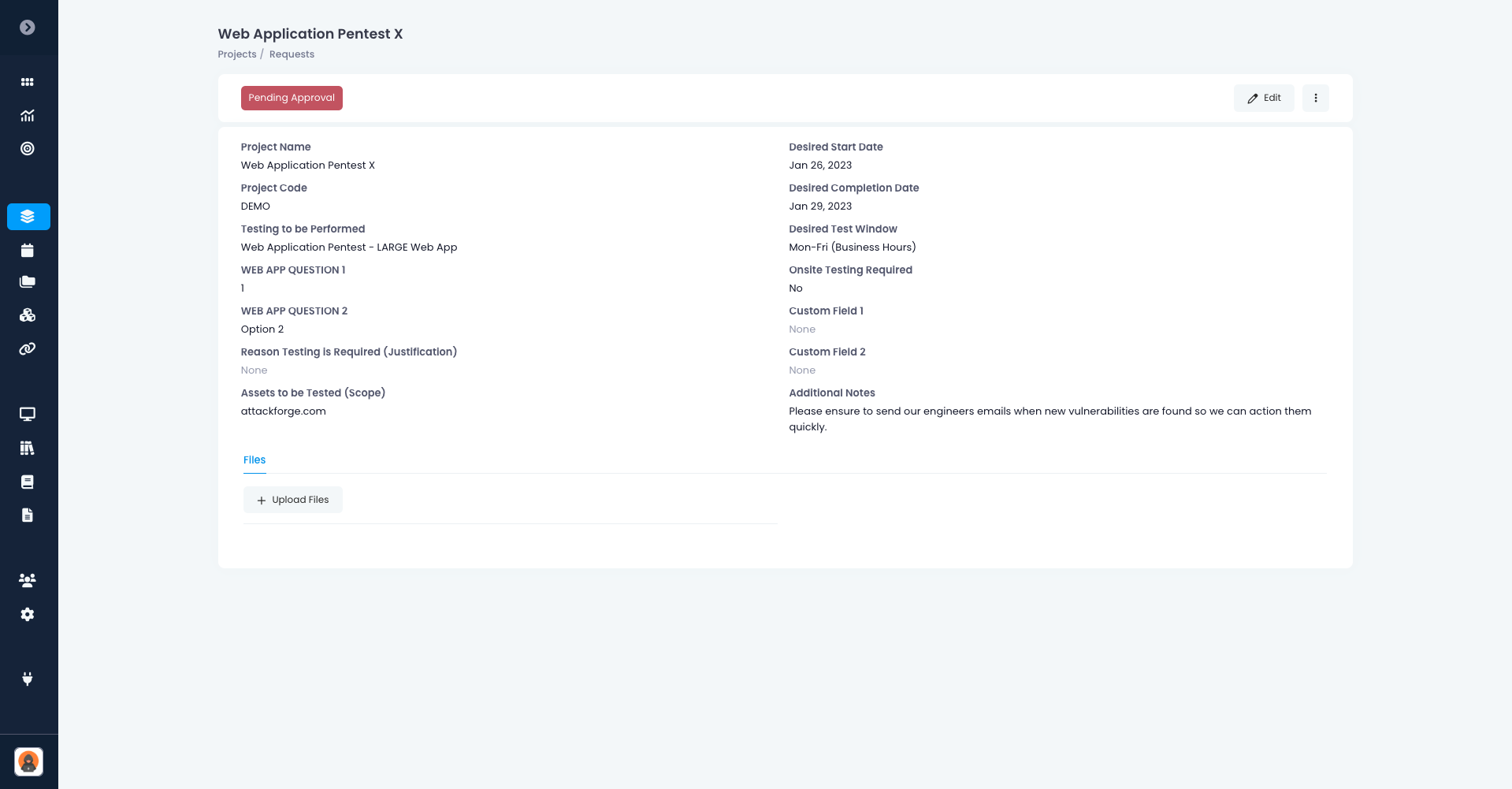The width and height of the screenshot is (1512, 789).
Task: Click the Edit button
Action: point(1264,99)
